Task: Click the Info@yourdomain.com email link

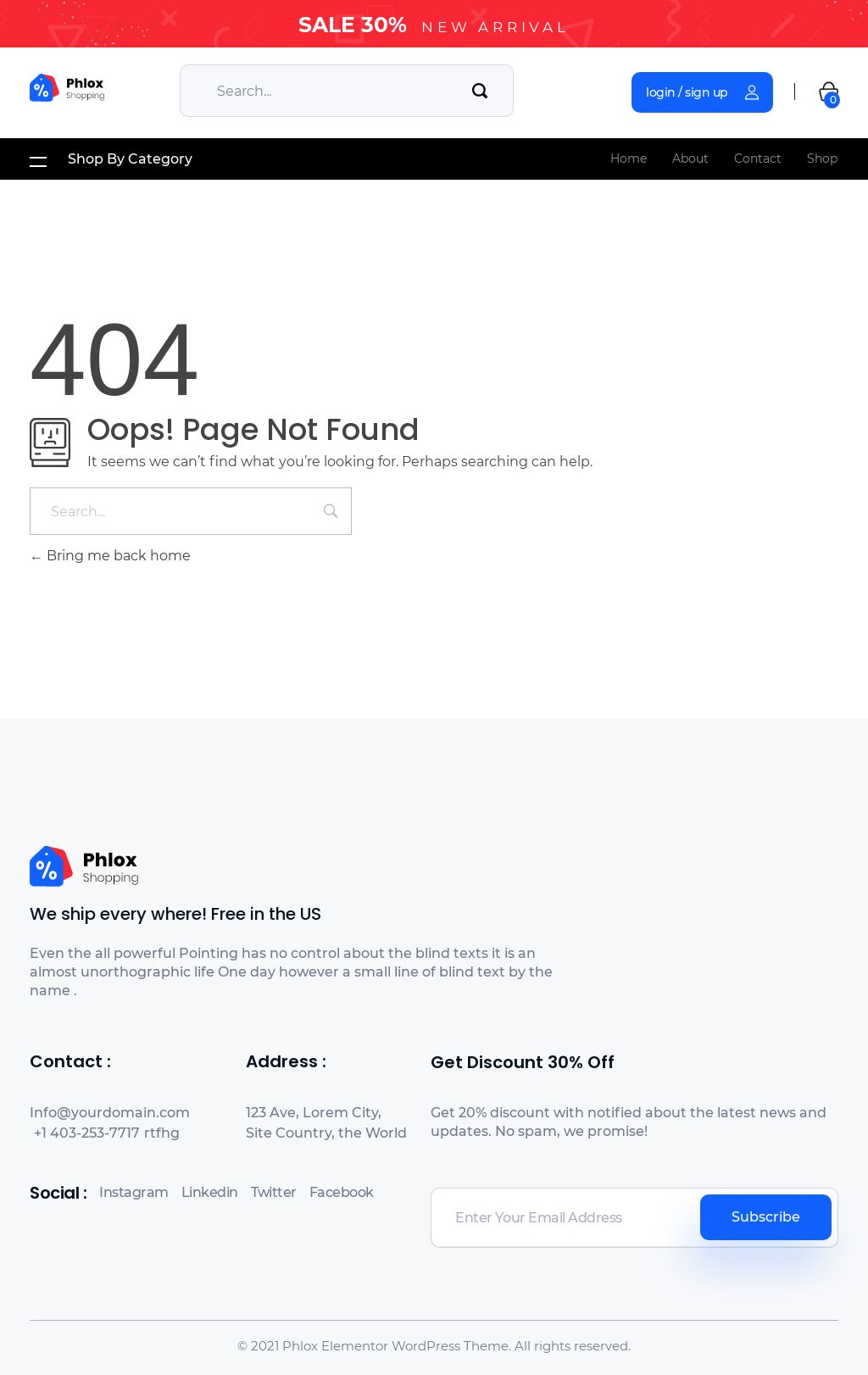Action: [109, 1112]
